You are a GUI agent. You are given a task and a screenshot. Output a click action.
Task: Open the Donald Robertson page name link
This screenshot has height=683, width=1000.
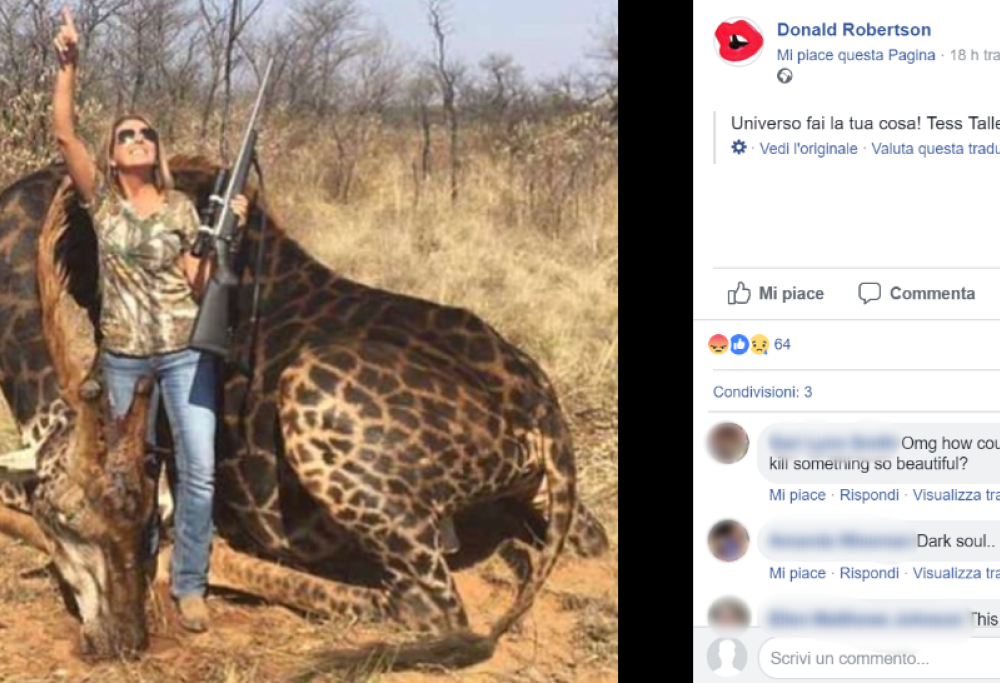853,30
